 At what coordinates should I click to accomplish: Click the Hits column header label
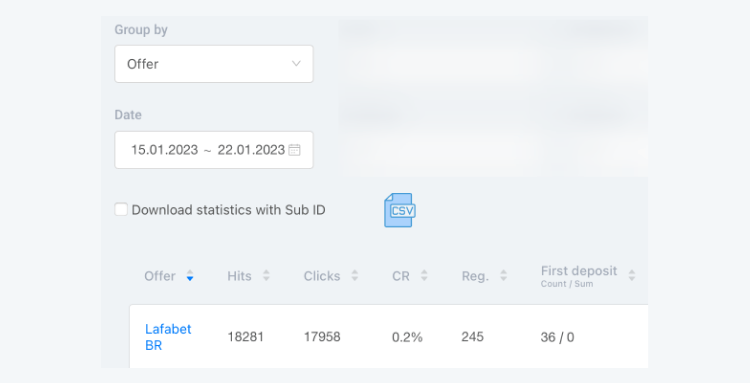(239, 276)
